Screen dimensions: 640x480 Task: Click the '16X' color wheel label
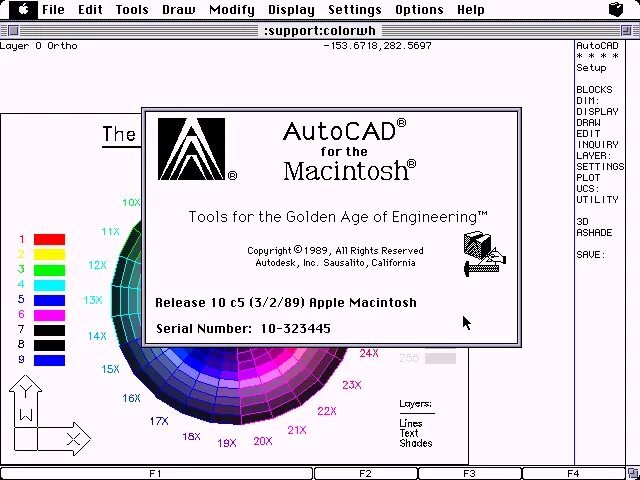pos(131,398)
